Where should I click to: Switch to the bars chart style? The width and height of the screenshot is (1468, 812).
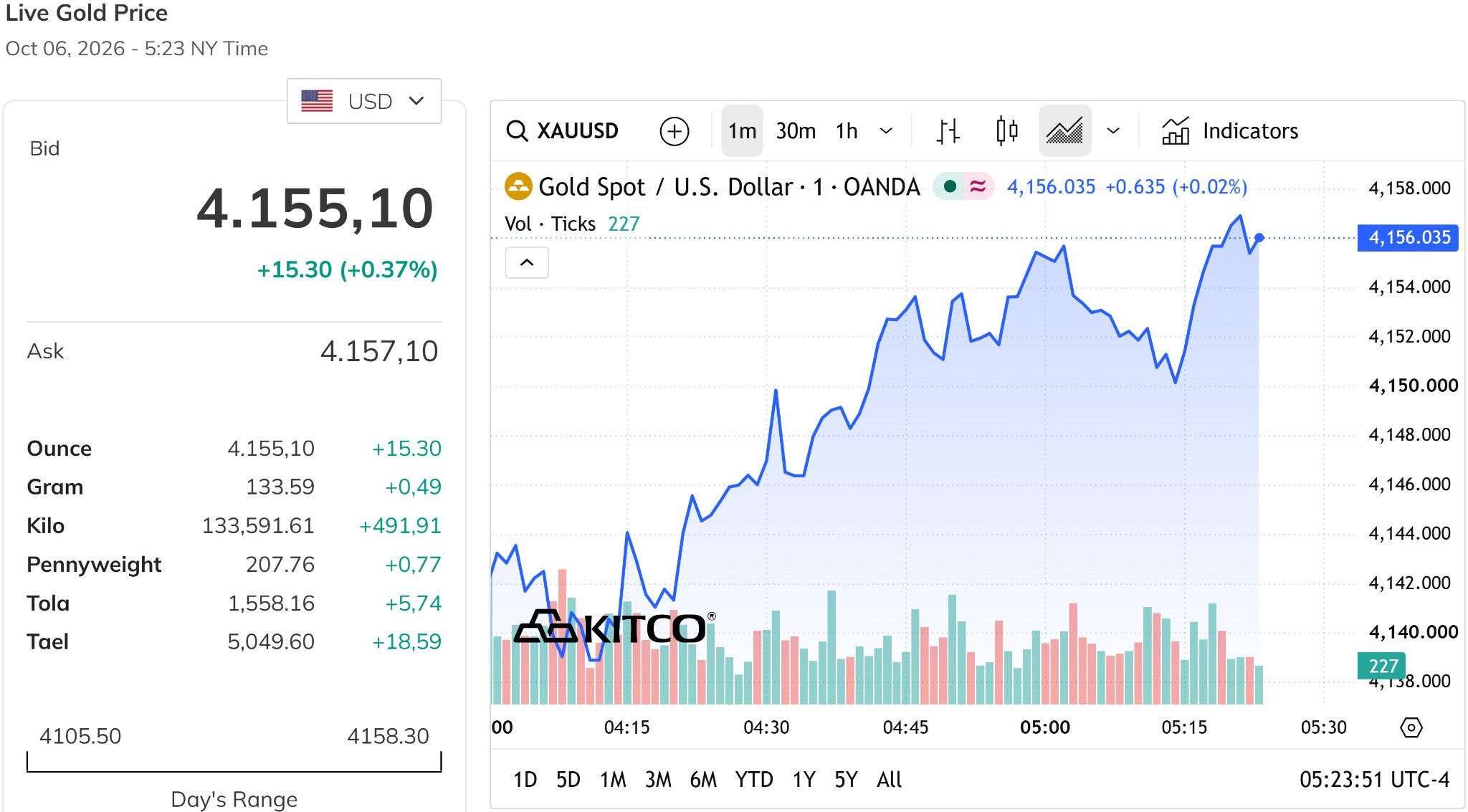[948, 131]
